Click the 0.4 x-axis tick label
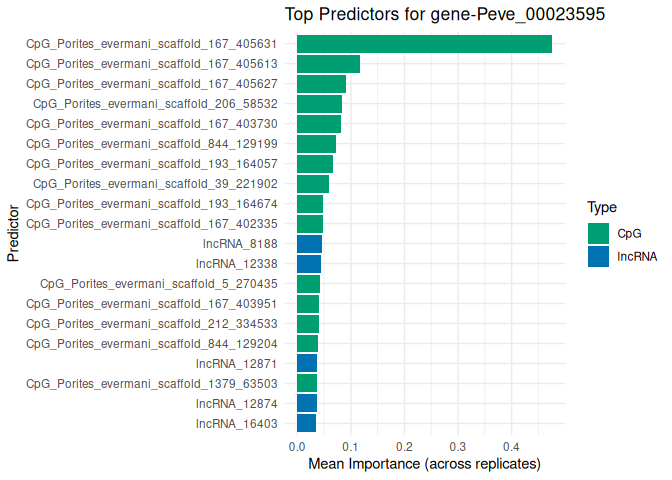The height and width of the screenshot is (480, 672). [511, 446]
